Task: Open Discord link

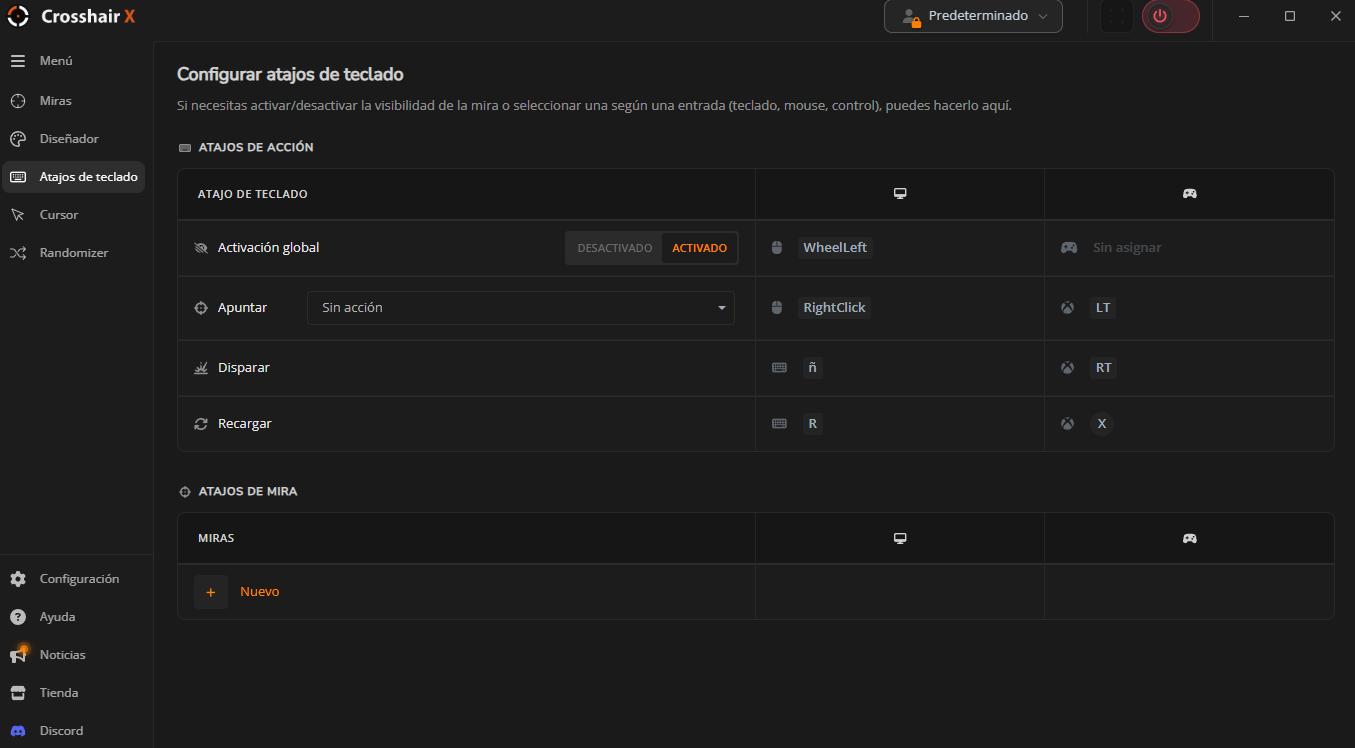Action: [x=73, y=731]
